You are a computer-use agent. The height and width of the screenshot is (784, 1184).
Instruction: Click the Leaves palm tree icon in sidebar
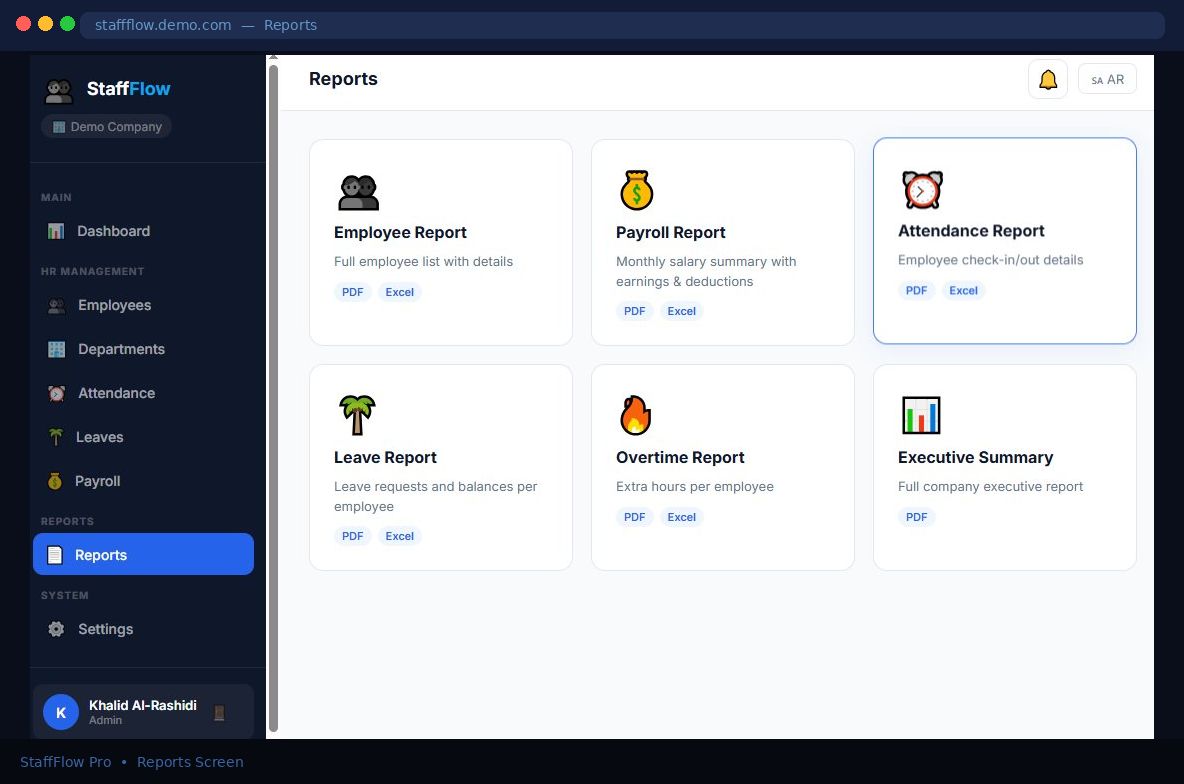pyautogui.click(x=56, y=437)
